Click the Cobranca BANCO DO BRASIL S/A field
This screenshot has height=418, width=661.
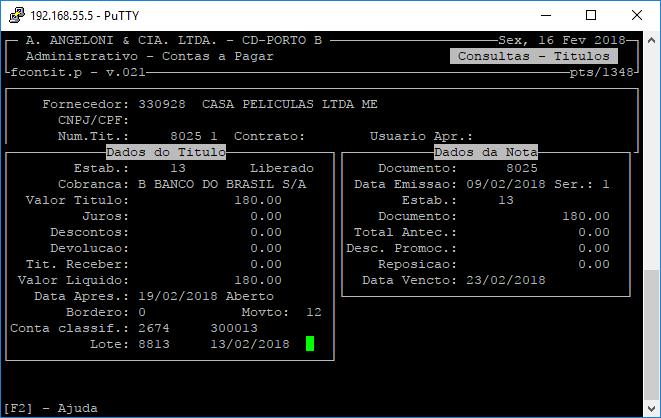point(222,184)
